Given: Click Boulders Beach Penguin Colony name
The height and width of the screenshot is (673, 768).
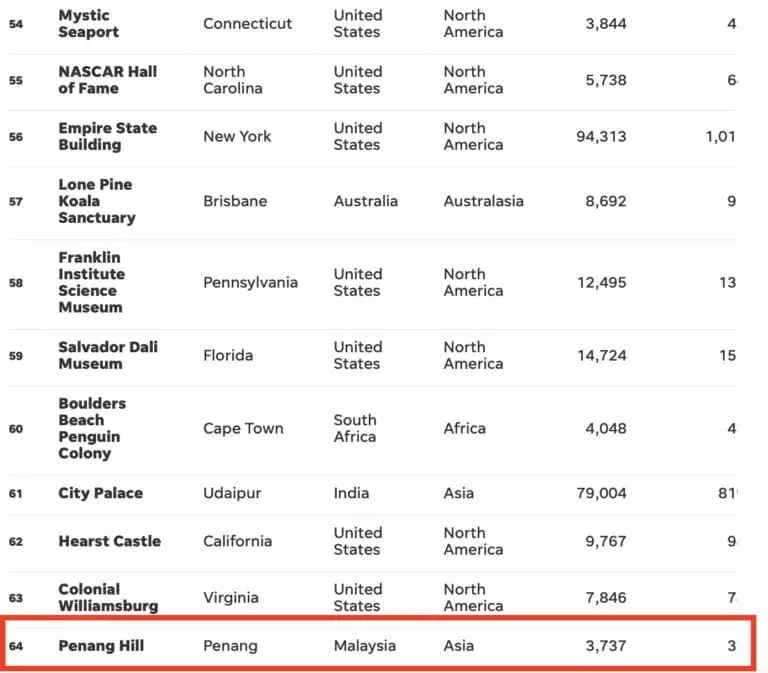Looking at the screenshot, I should pyautogui.click(x=92, y=428).
